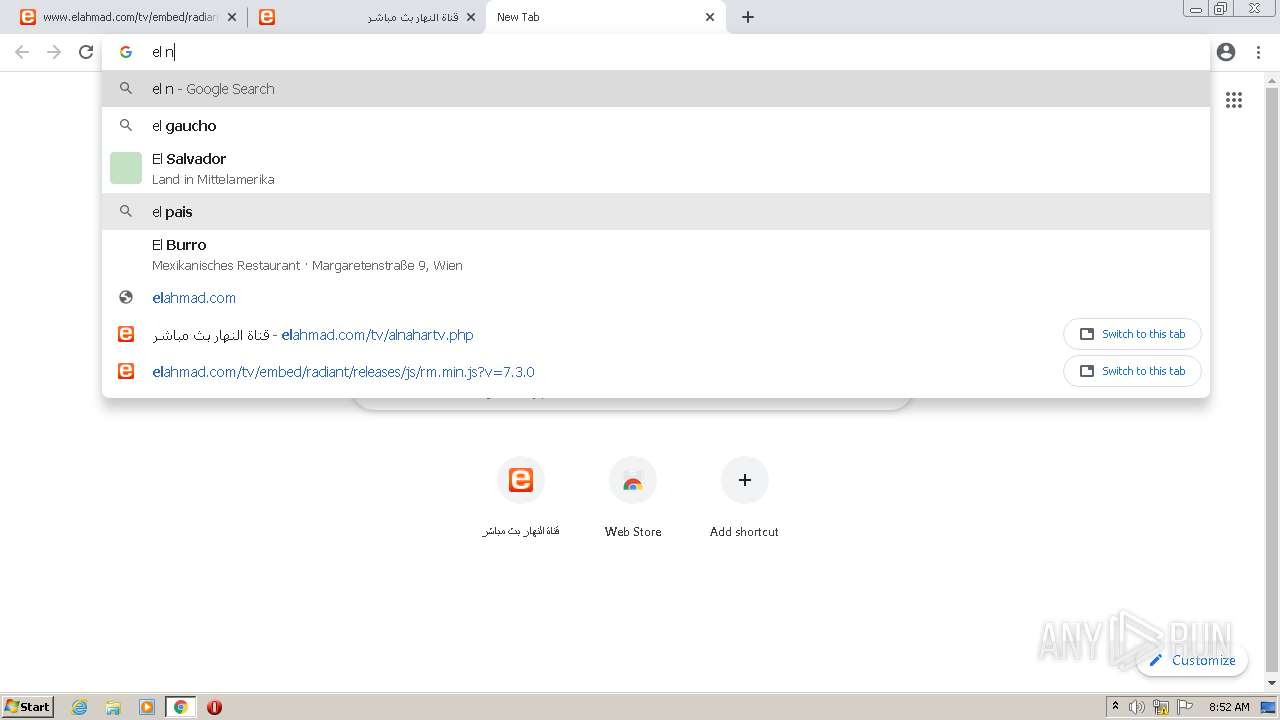Open a new tab with plus button

point(748,17)
